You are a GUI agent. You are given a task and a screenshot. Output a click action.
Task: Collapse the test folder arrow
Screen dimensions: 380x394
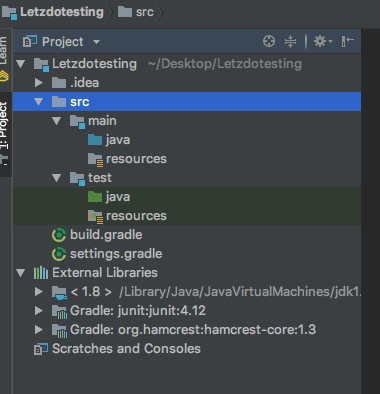[57, 178]
